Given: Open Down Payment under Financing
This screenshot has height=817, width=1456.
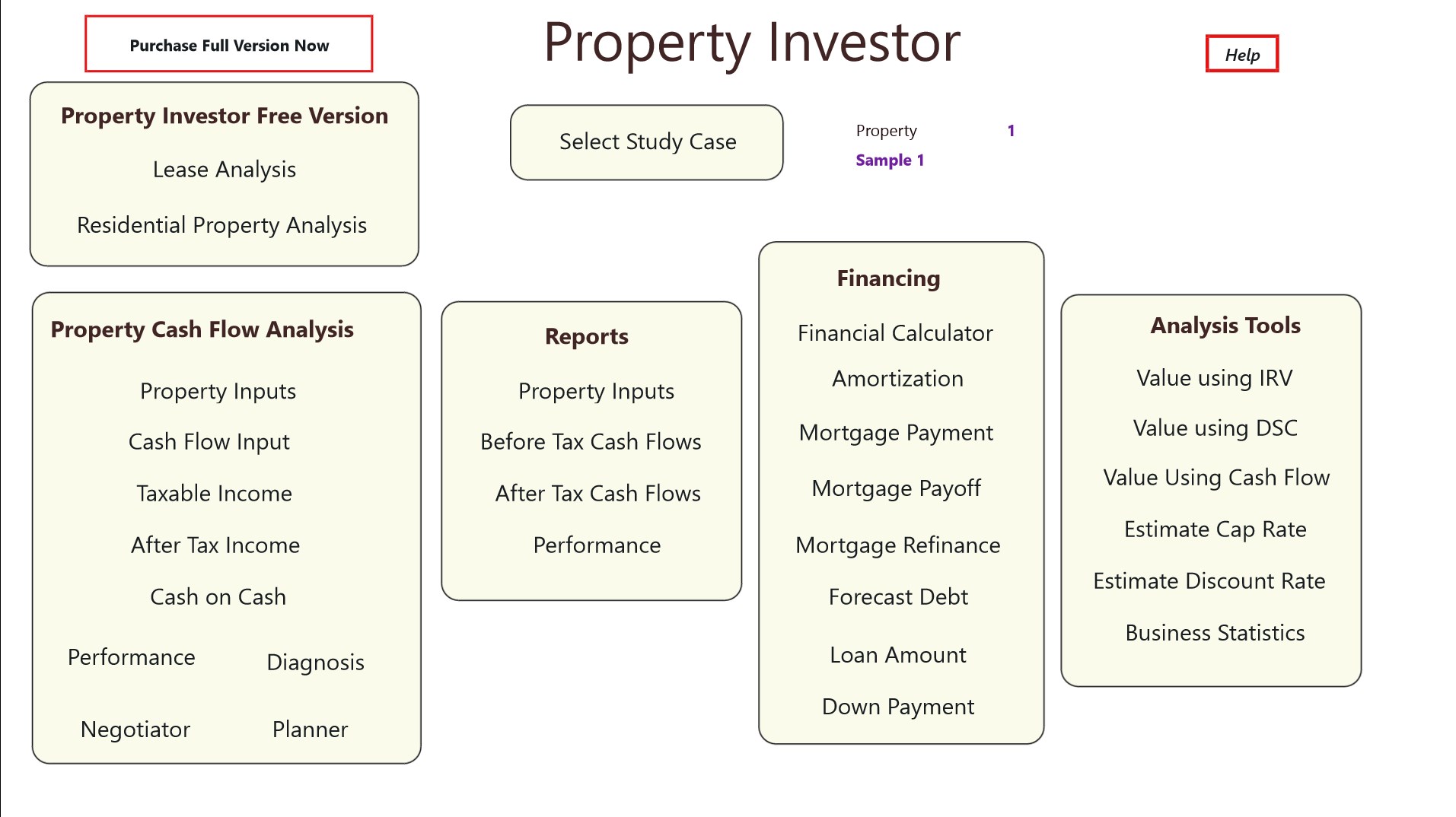Looking at the screenshot, I should click(897, 707).
